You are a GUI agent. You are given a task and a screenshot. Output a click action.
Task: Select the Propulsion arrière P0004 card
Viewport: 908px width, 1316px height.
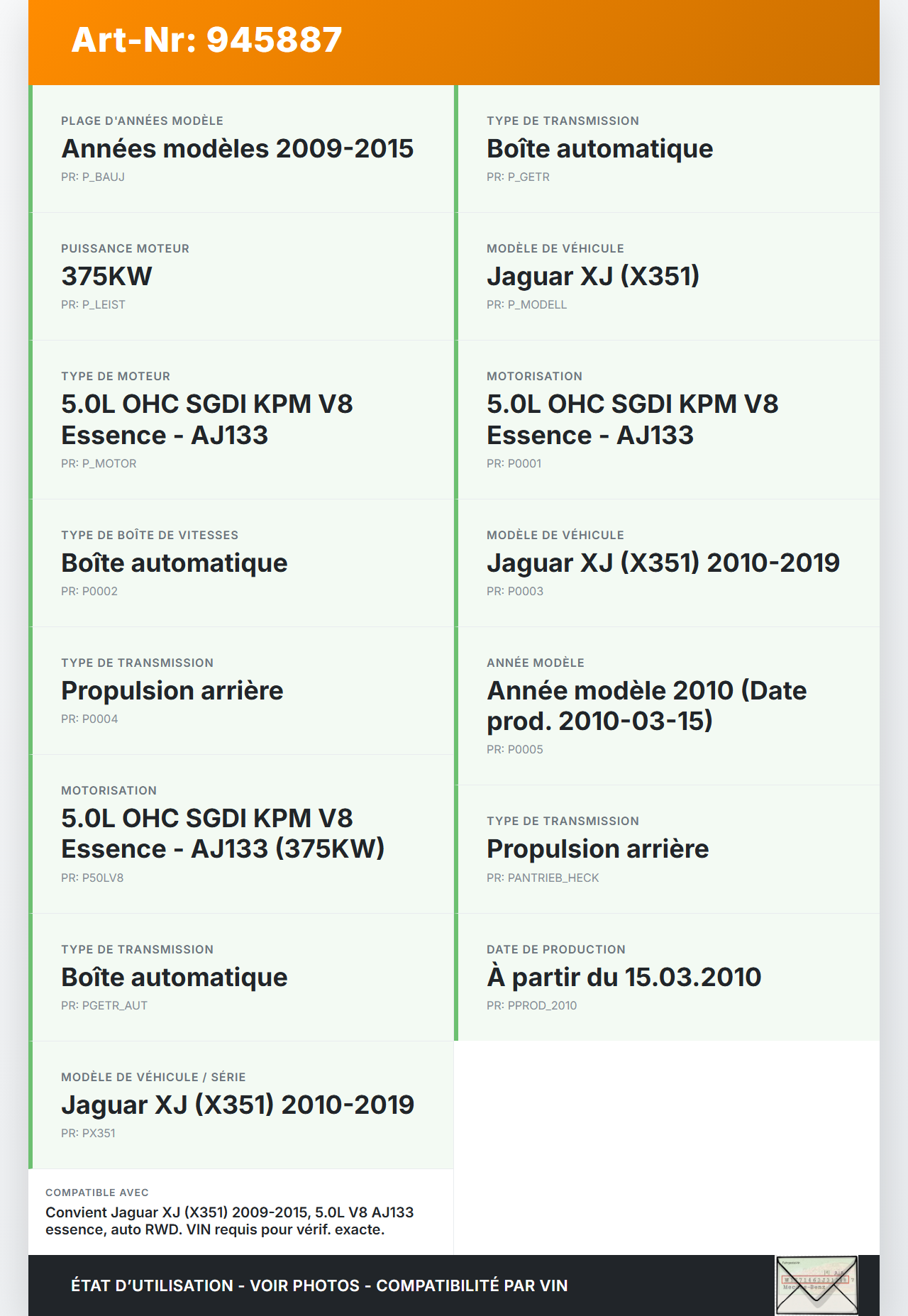click(241, 691)
